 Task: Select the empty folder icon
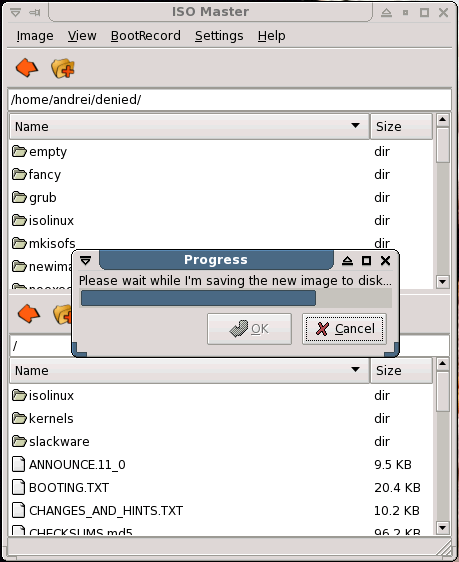(19, 152)
